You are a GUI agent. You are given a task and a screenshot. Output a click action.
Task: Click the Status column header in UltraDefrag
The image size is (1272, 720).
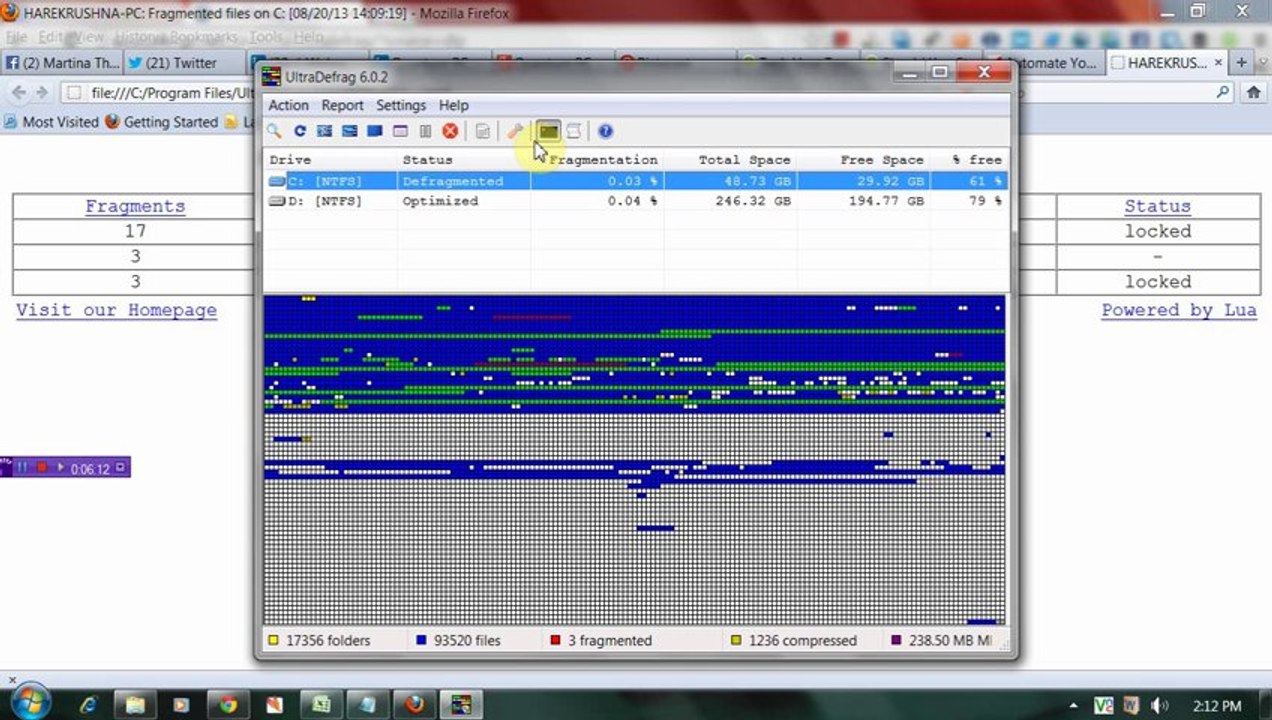(464, 160)
